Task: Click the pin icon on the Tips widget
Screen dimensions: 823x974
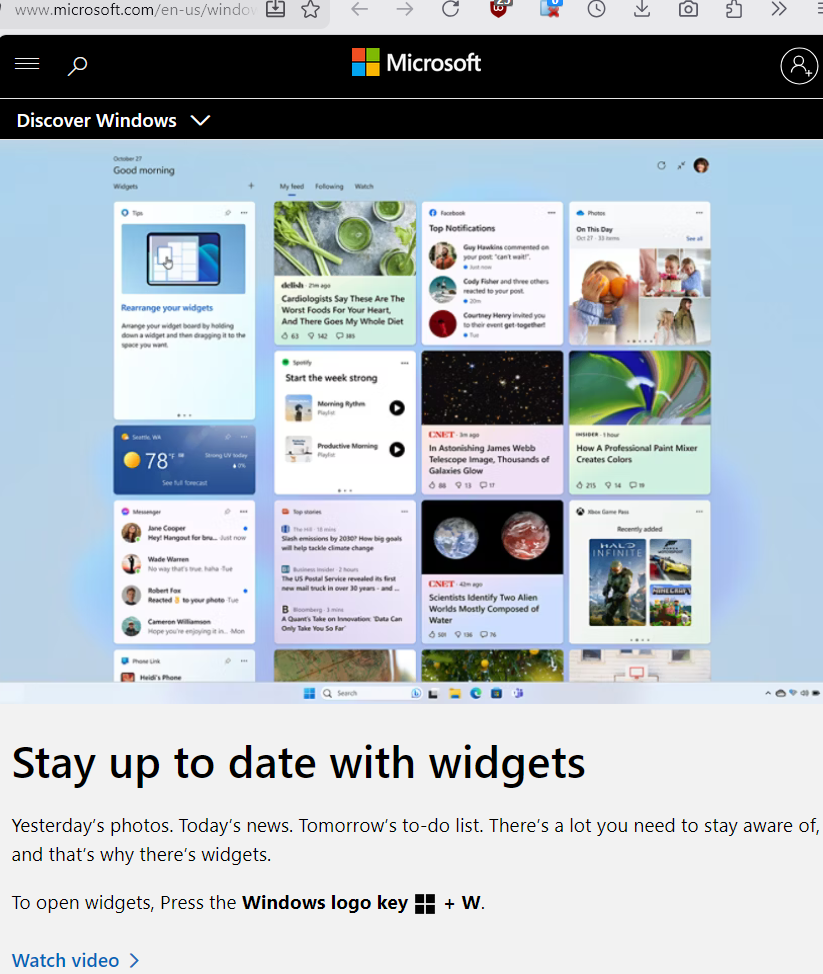Action: tap(228, 212)
